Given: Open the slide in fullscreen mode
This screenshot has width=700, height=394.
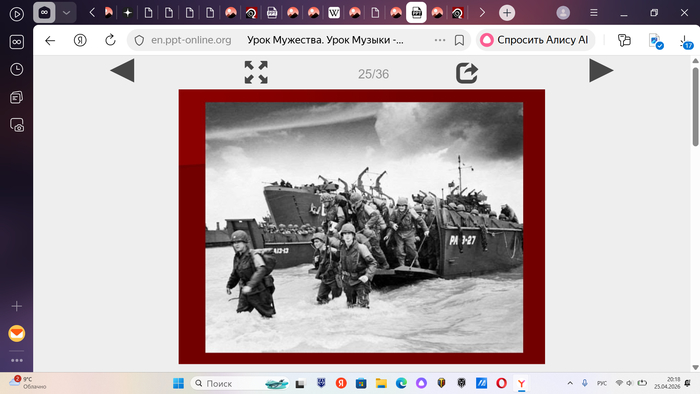Looking at the screenshot, I should click(256, 72).
